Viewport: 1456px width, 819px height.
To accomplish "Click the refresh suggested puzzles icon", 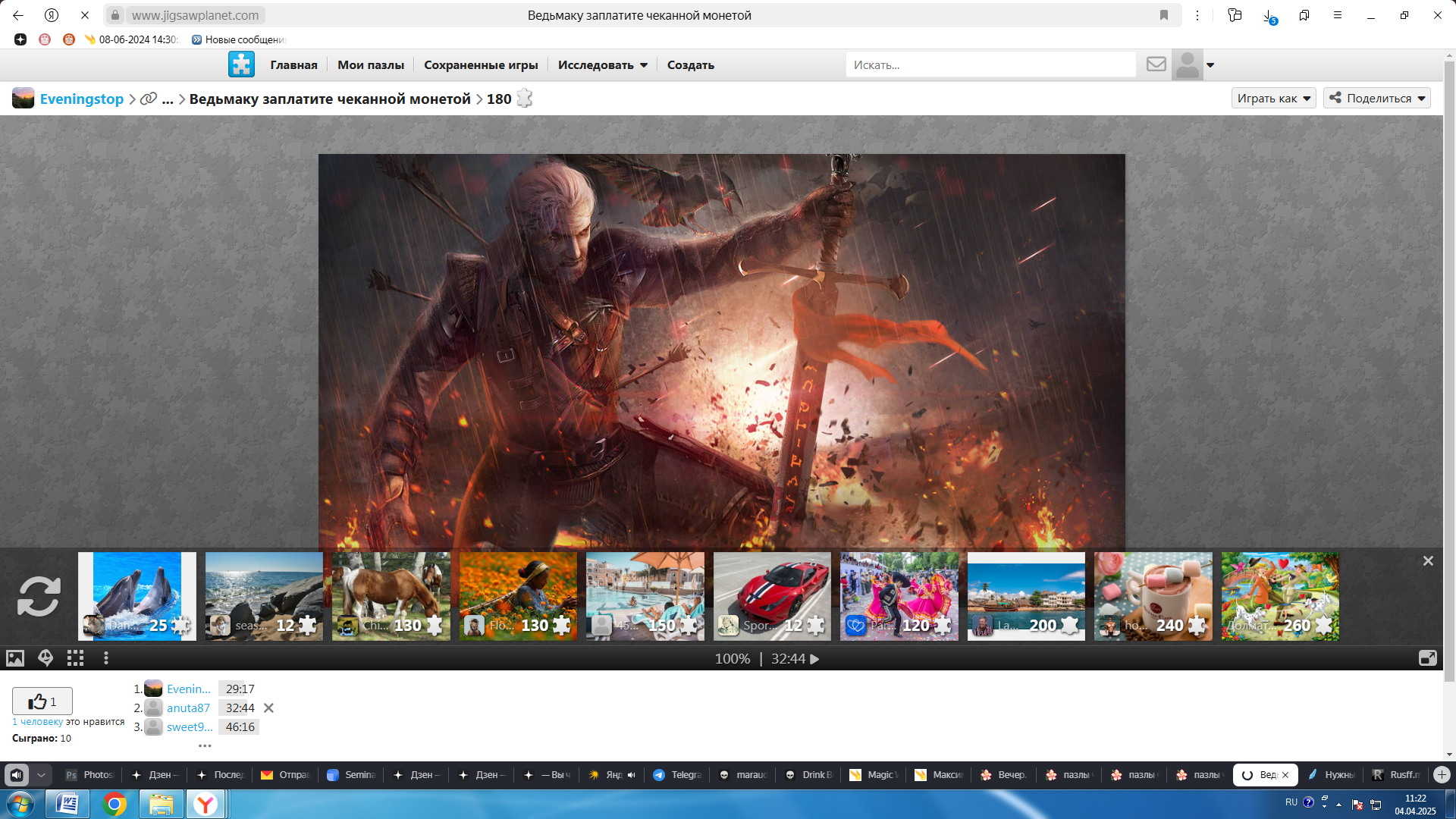I will [x=39, y=596].
